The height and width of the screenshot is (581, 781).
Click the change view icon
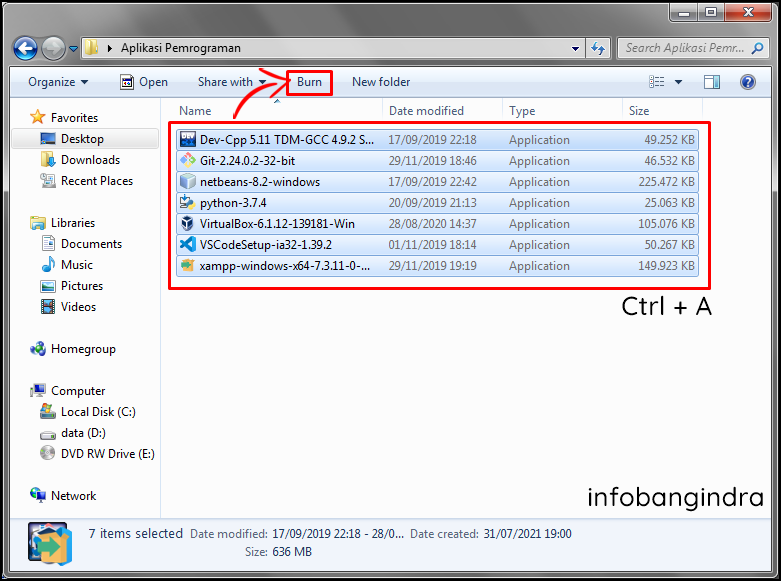coord(656,82)
